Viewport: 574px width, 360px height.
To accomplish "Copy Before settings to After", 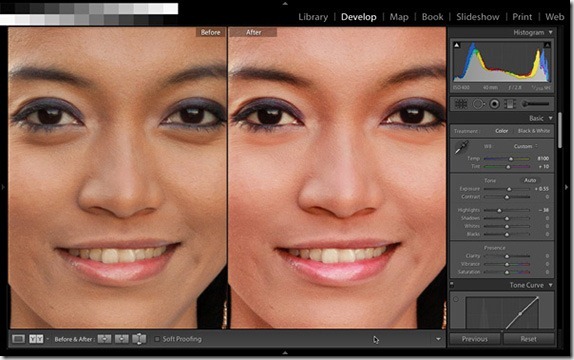I will (x=104, y=339).
